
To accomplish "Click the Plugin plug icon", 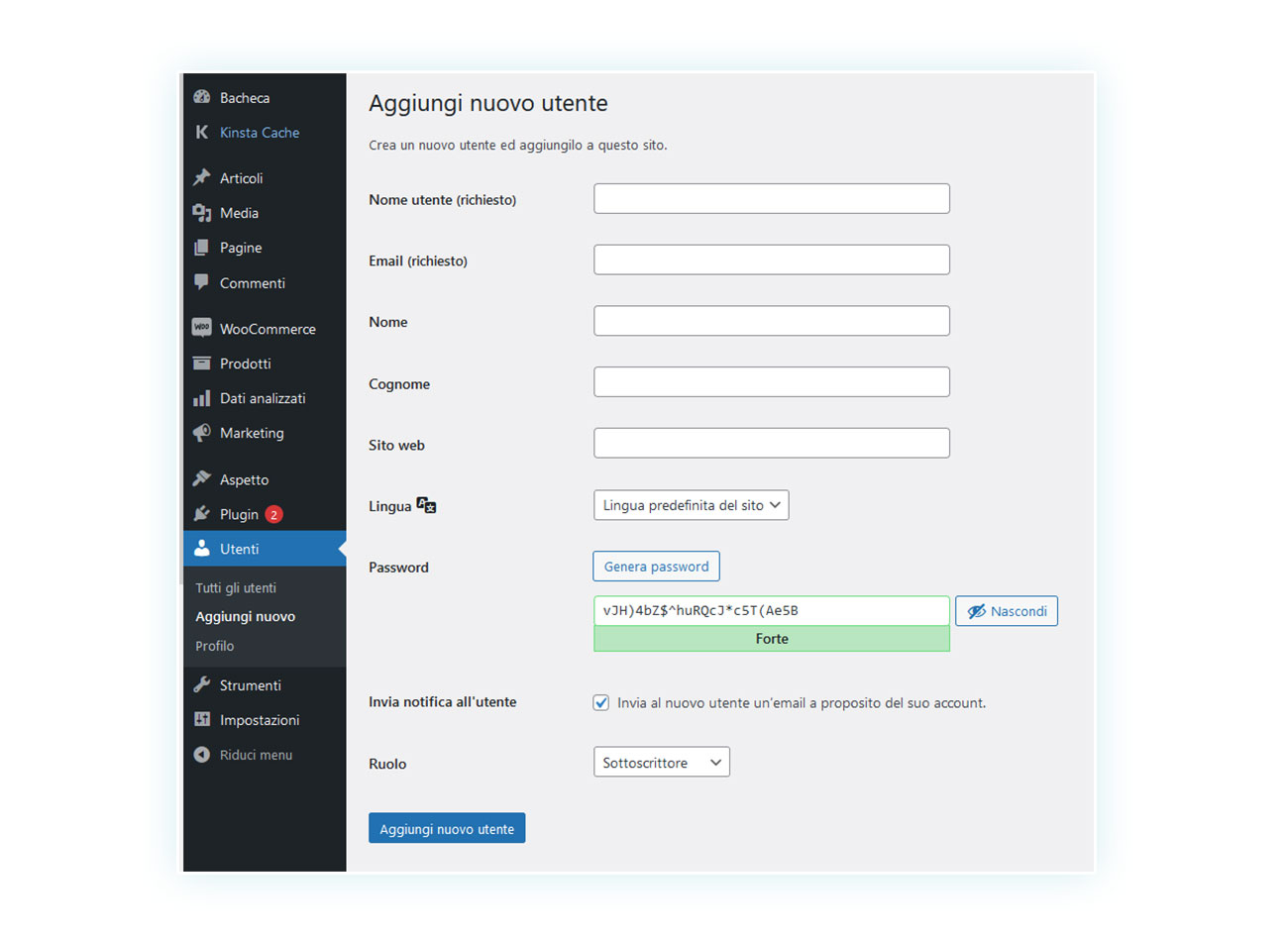I will 202,514.
